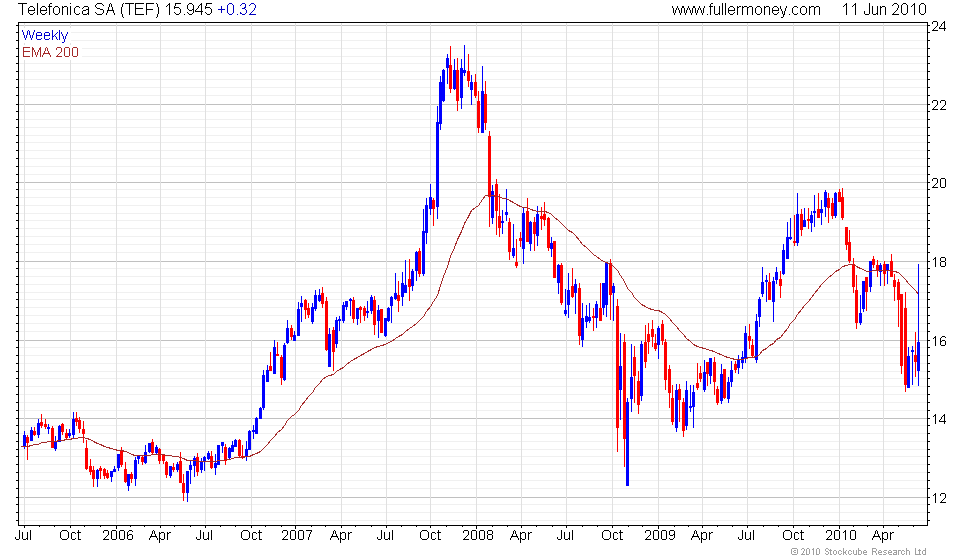Click the blue +0.32 change value
This screenshot has height=560, width=980.
(x=237, y=9)
